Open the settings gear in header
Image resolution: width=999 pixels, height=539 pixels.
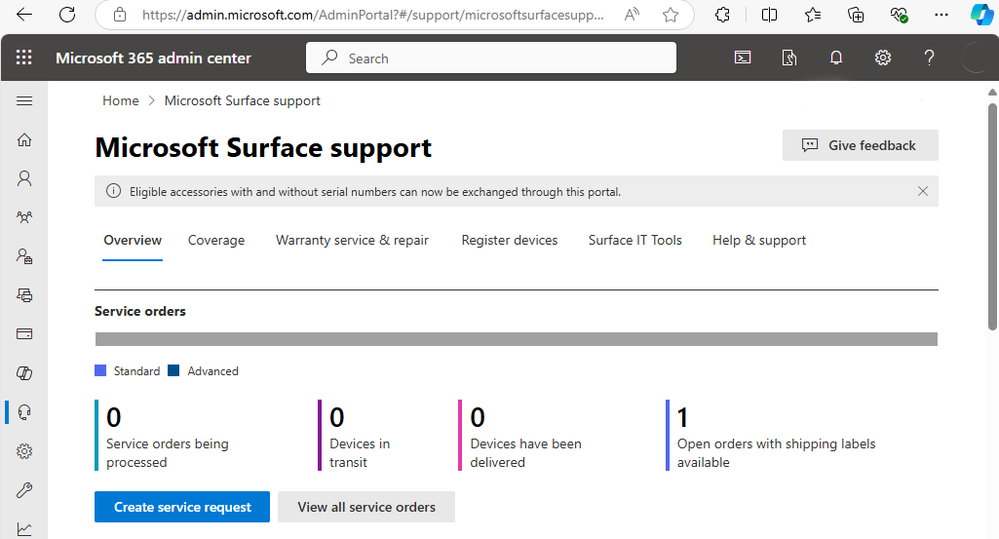(883, 58)
